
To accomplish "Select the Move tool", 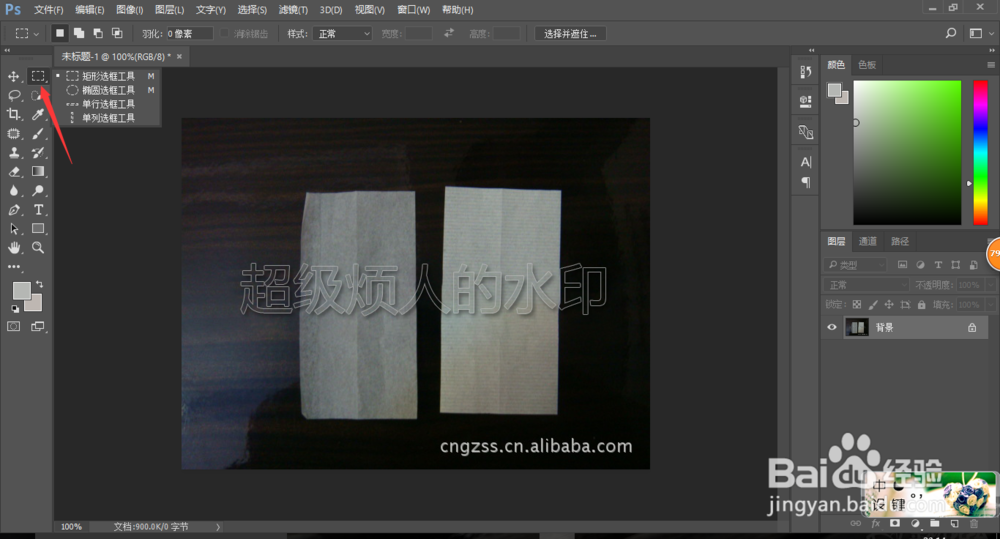I will (x=13, y=77).
